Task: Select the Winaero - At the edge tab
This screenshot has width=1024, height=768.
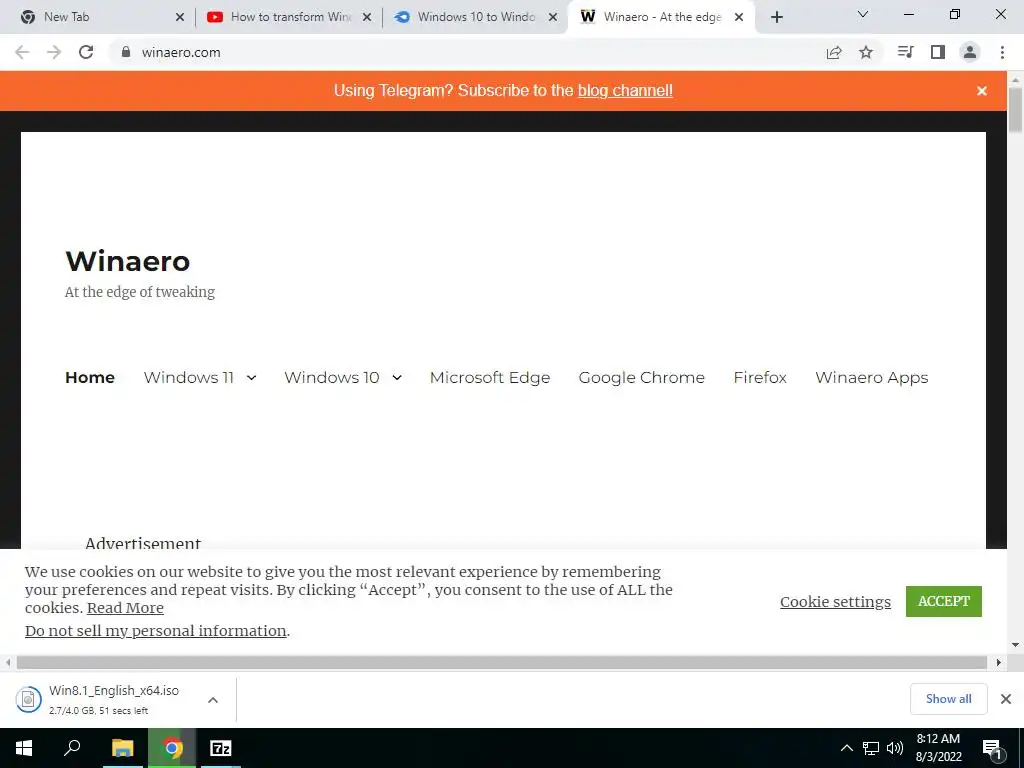Action: [661, 17]
